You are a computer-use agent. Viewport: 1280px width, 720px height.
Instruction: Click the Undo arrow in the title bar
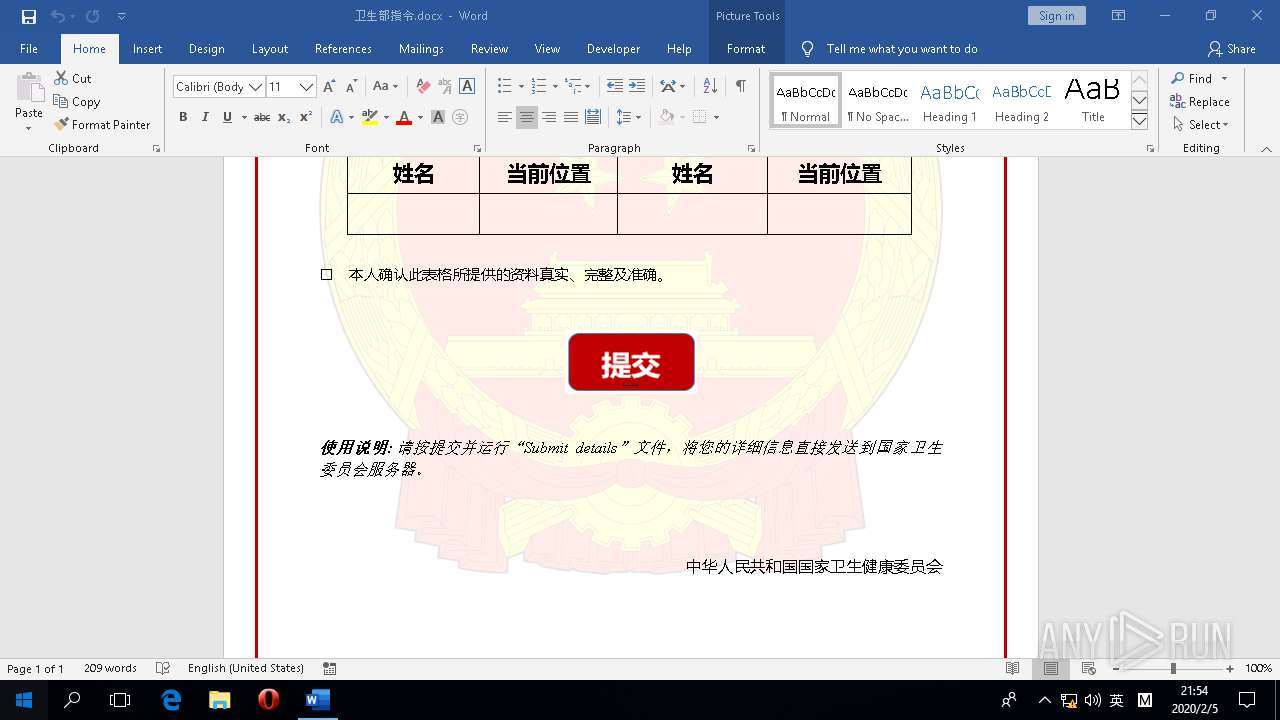pos(57,16)
